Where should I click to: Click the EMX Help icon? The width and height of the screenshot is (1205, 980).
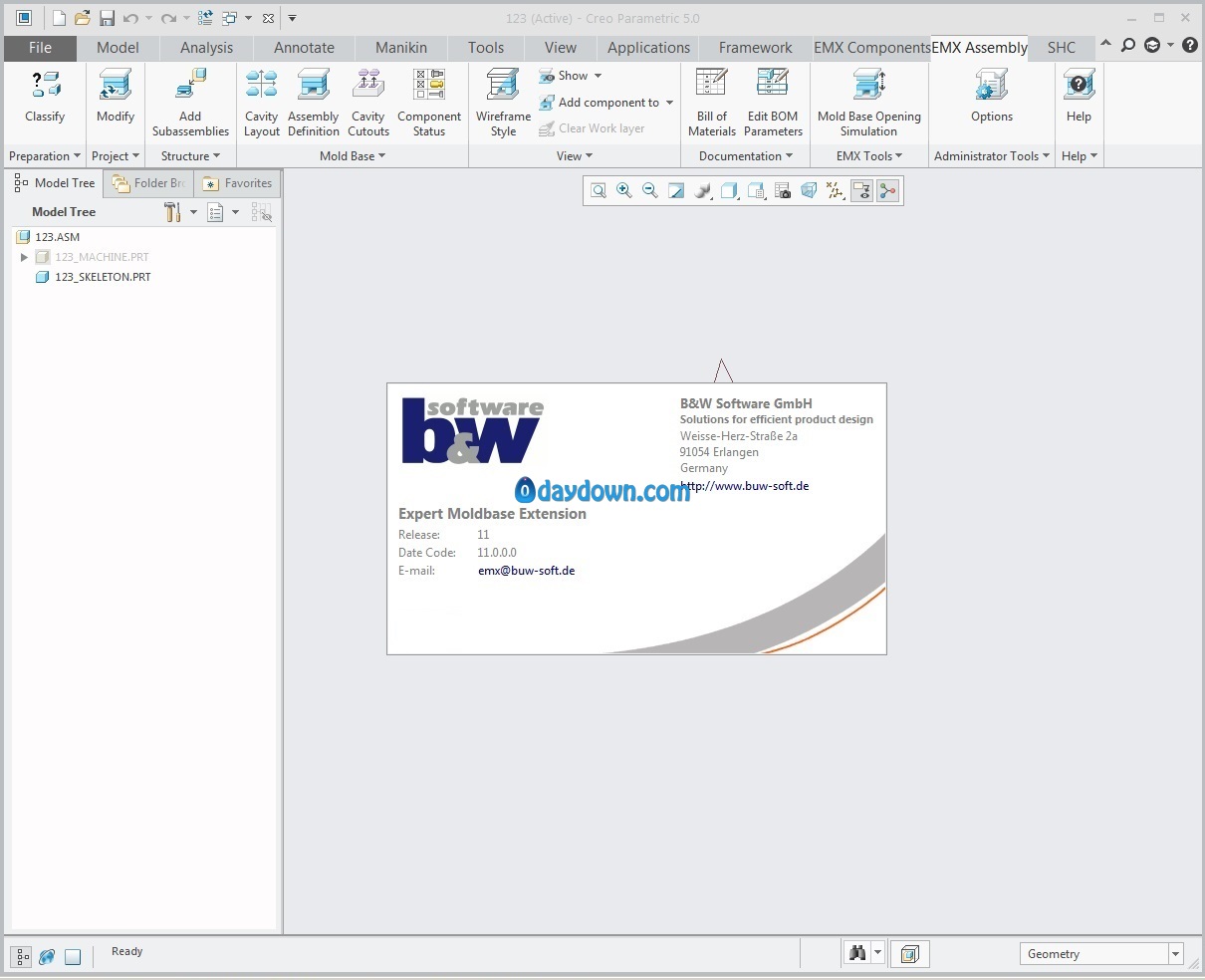point(1079,86)
